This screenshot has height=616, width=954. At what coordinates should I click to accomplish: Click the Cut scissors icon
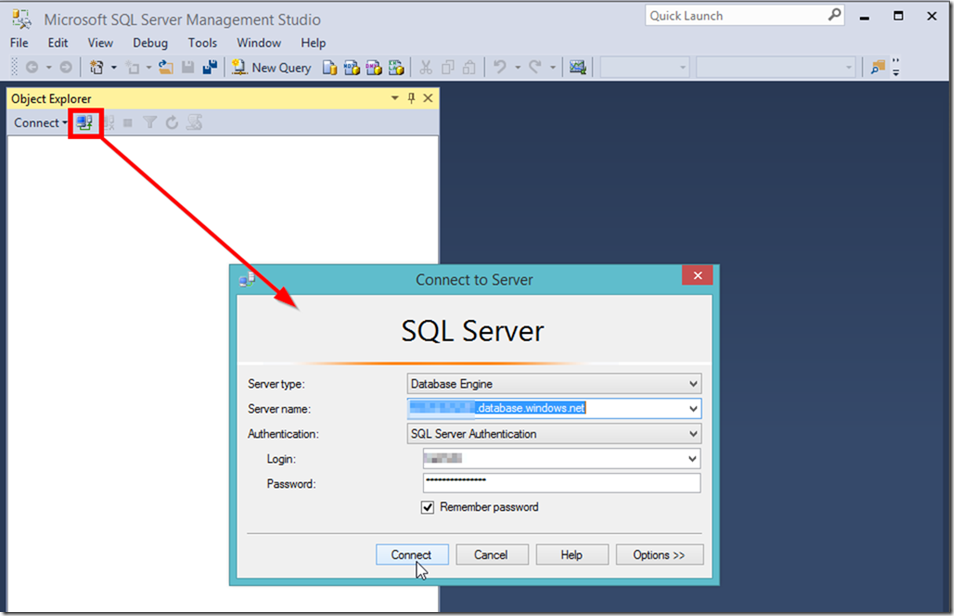[426, 68]
